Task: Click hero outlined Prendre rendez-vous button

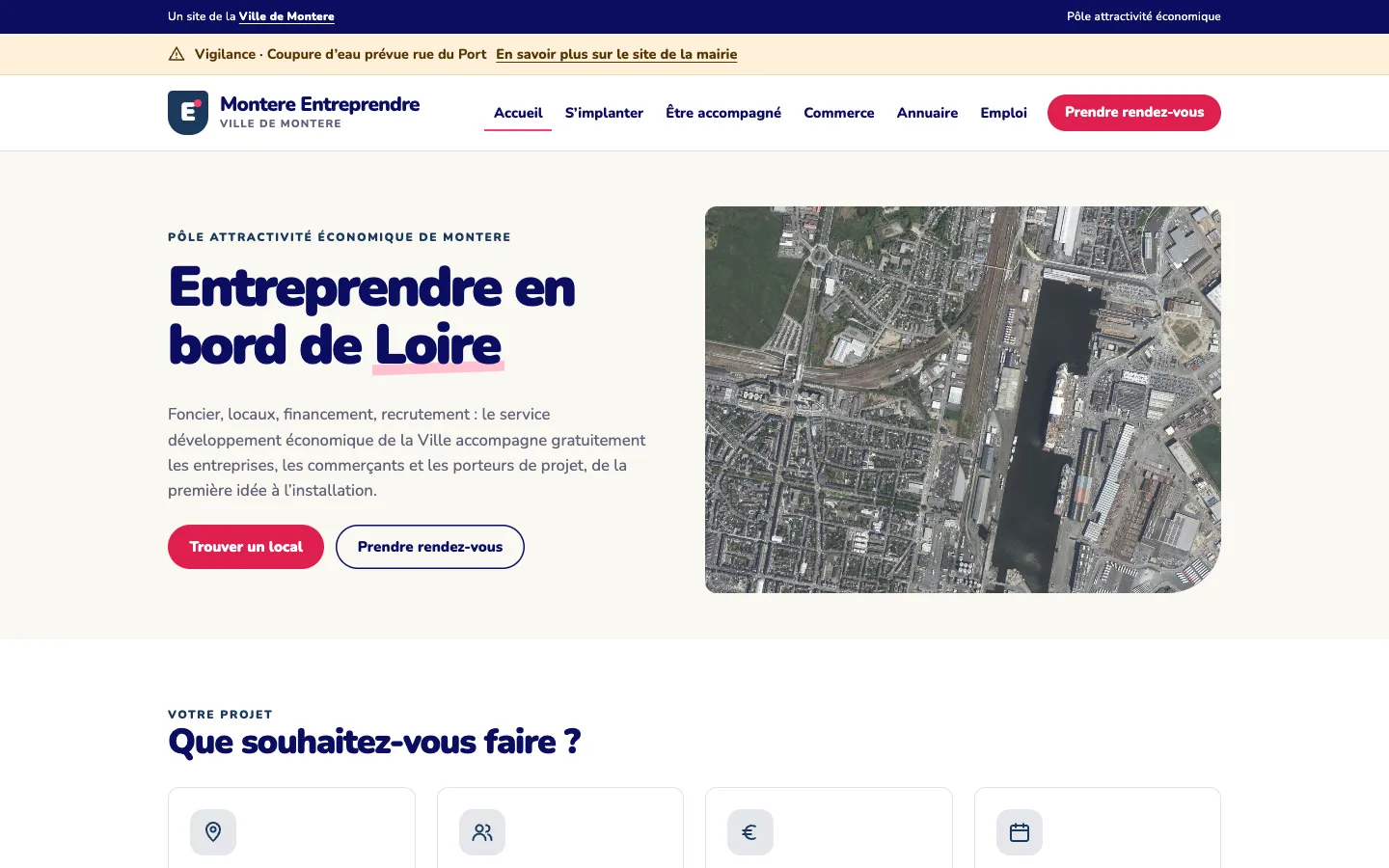Action: 430,547
